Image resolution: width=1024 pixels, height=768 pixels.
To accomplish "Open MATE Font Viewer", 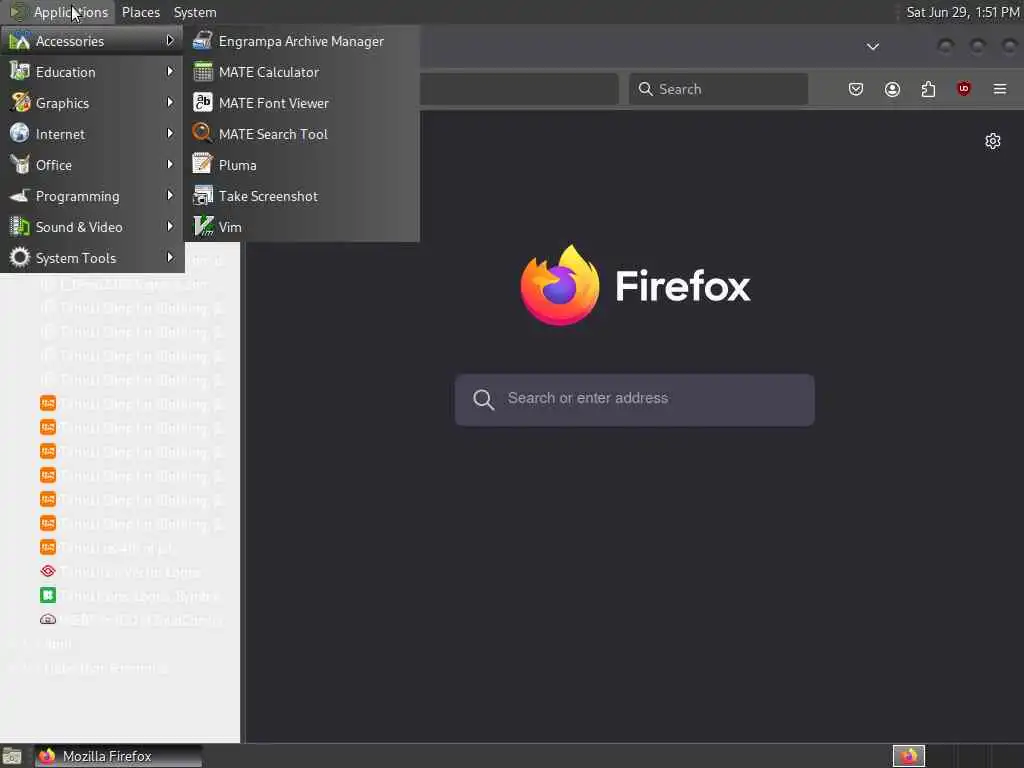I will coord(302,103).
